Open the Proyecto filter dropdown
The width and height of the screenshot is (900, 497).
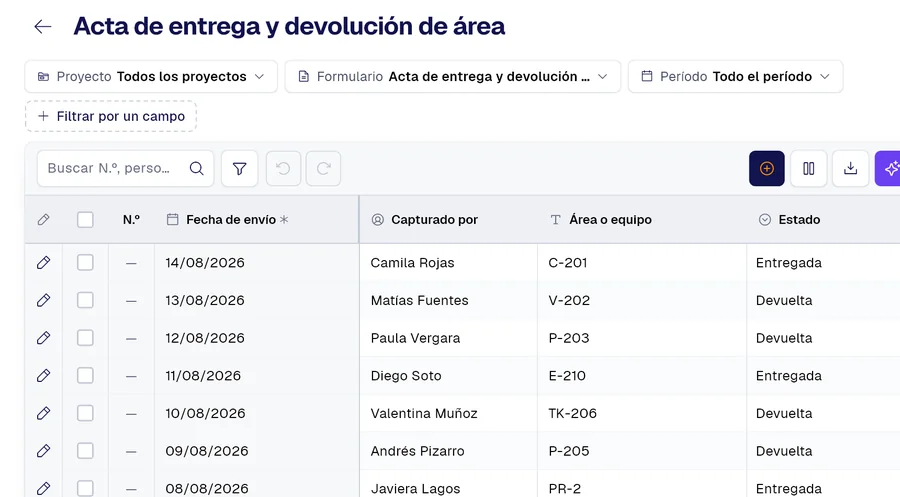151,76
